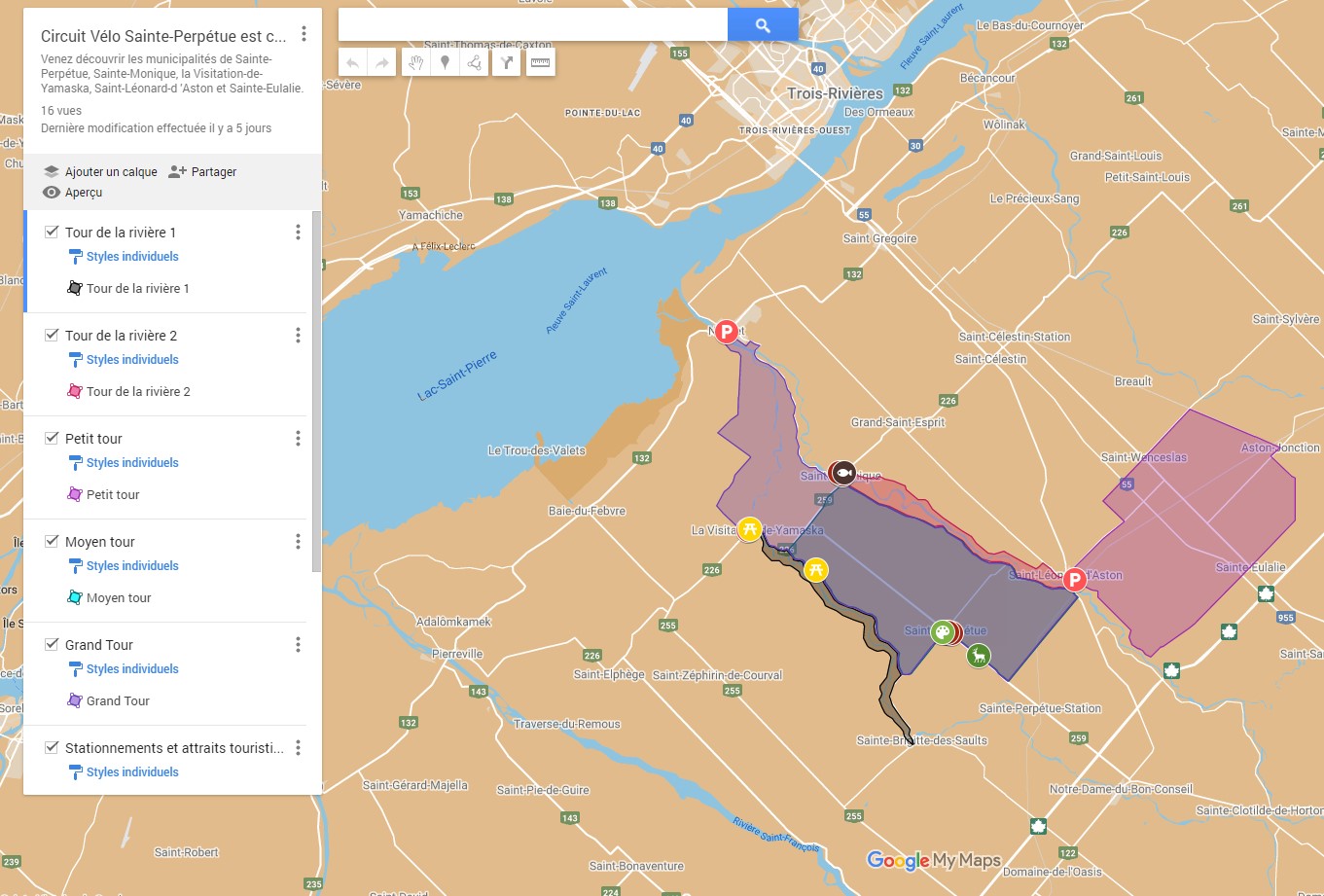This screenshot has height=896, width=1324.
Task: Click the Petit tour polygon icon
Action: click(75, 494)
